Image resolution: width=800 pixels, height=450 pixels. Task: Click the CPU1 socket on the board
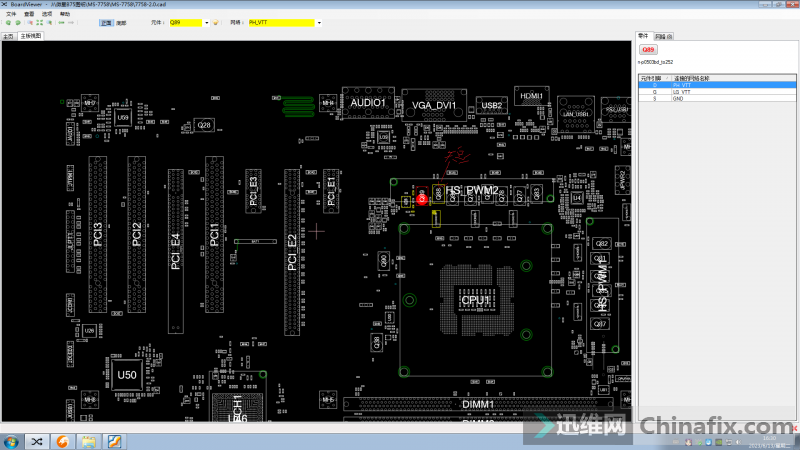(475, 300)
